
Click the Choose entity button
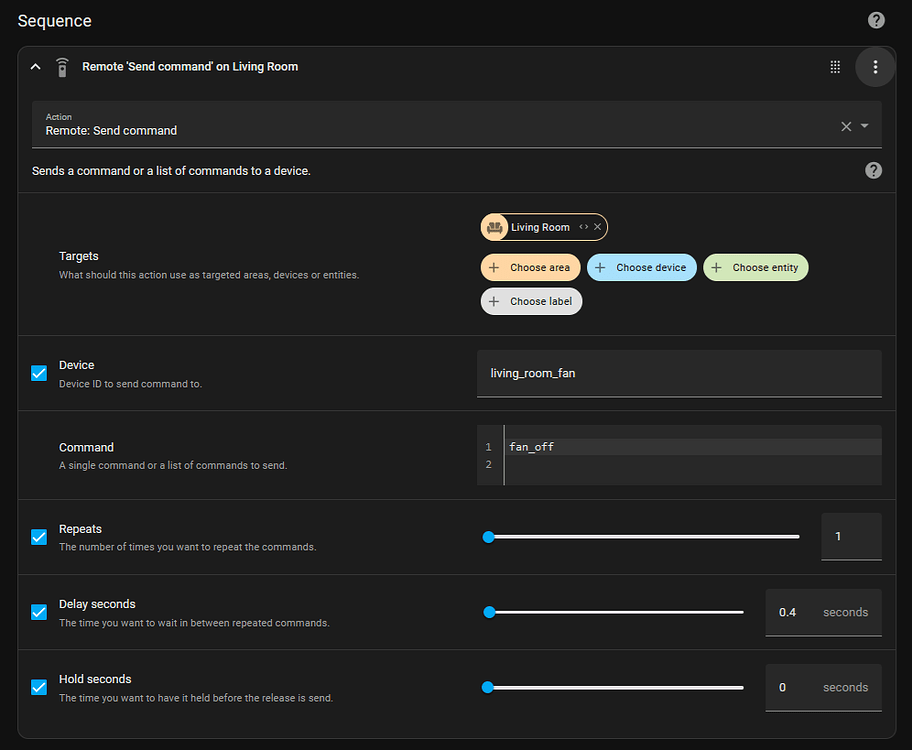coord(755,267)
